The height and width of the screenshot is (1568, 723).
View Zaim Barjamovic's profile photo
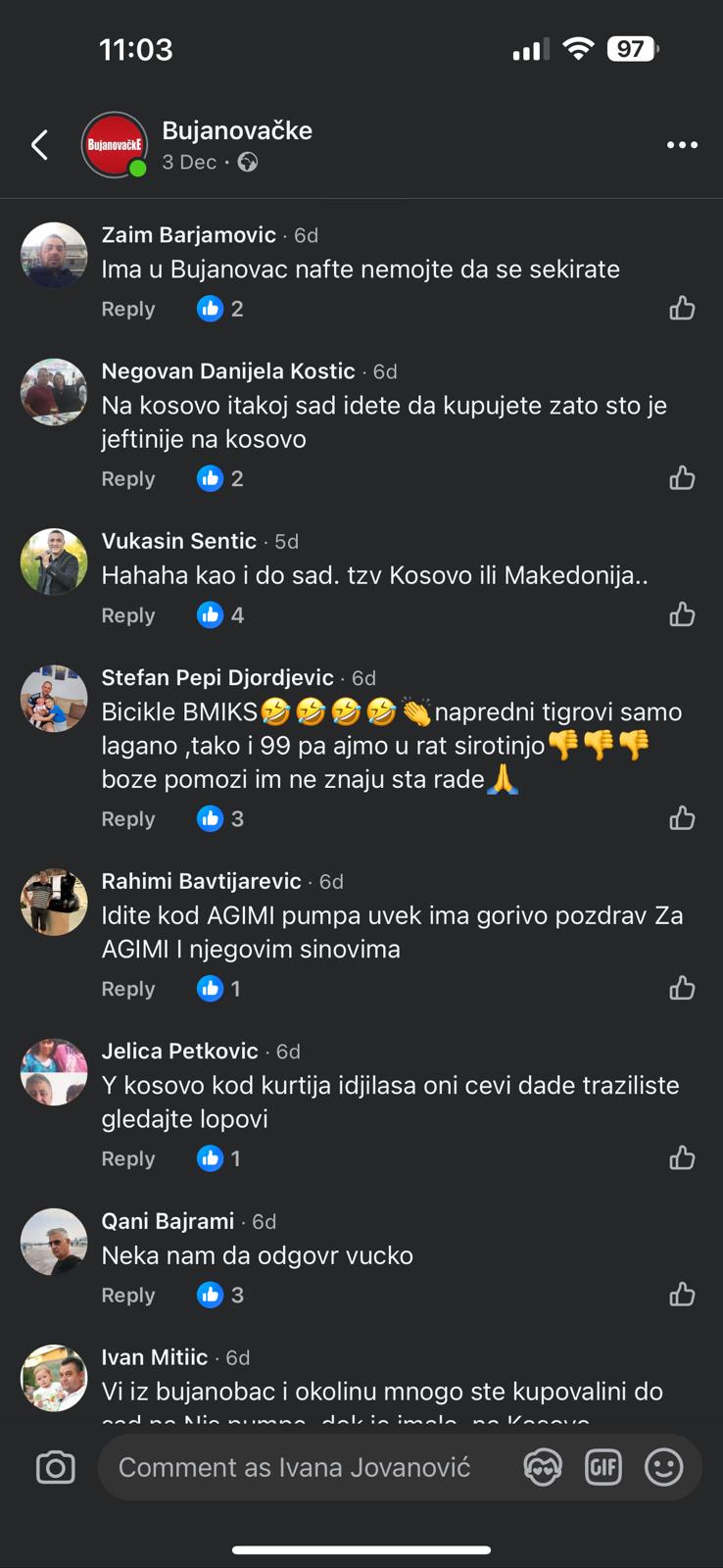[54, 255]
